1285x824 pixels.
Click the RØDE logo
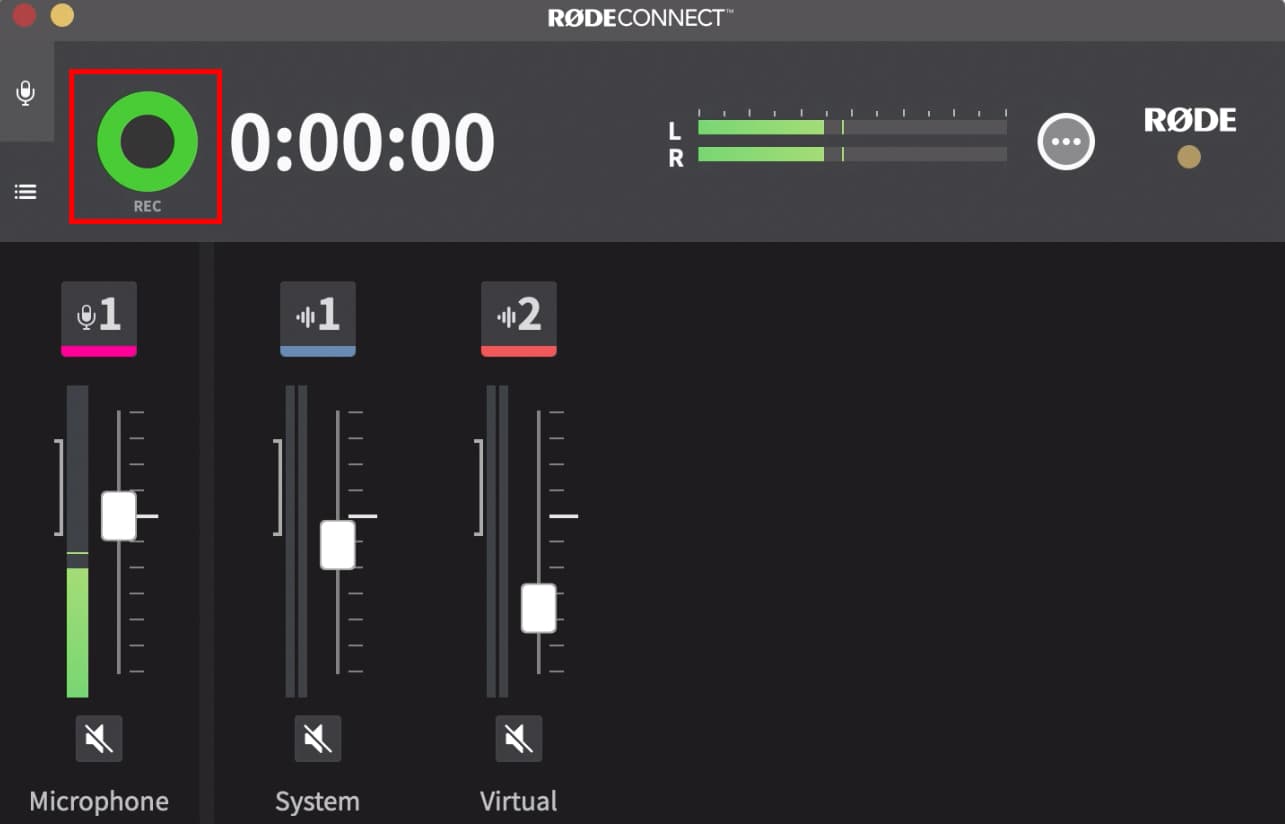point(1188,120)
